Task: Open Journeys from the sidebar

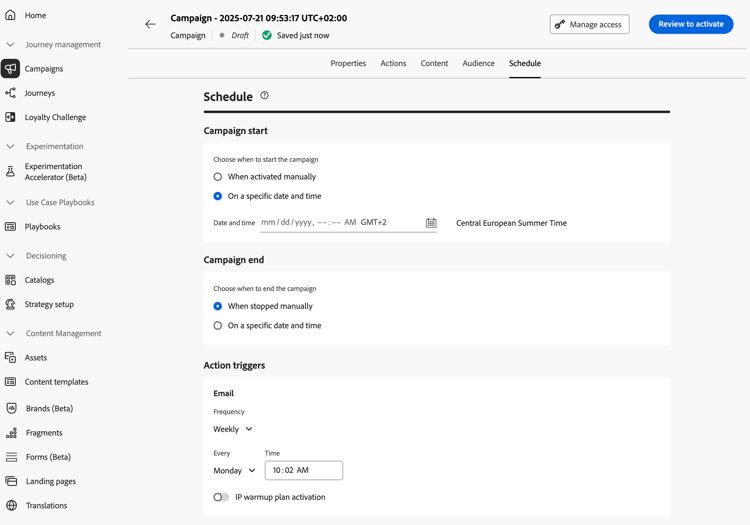Action: click(40, 93)
